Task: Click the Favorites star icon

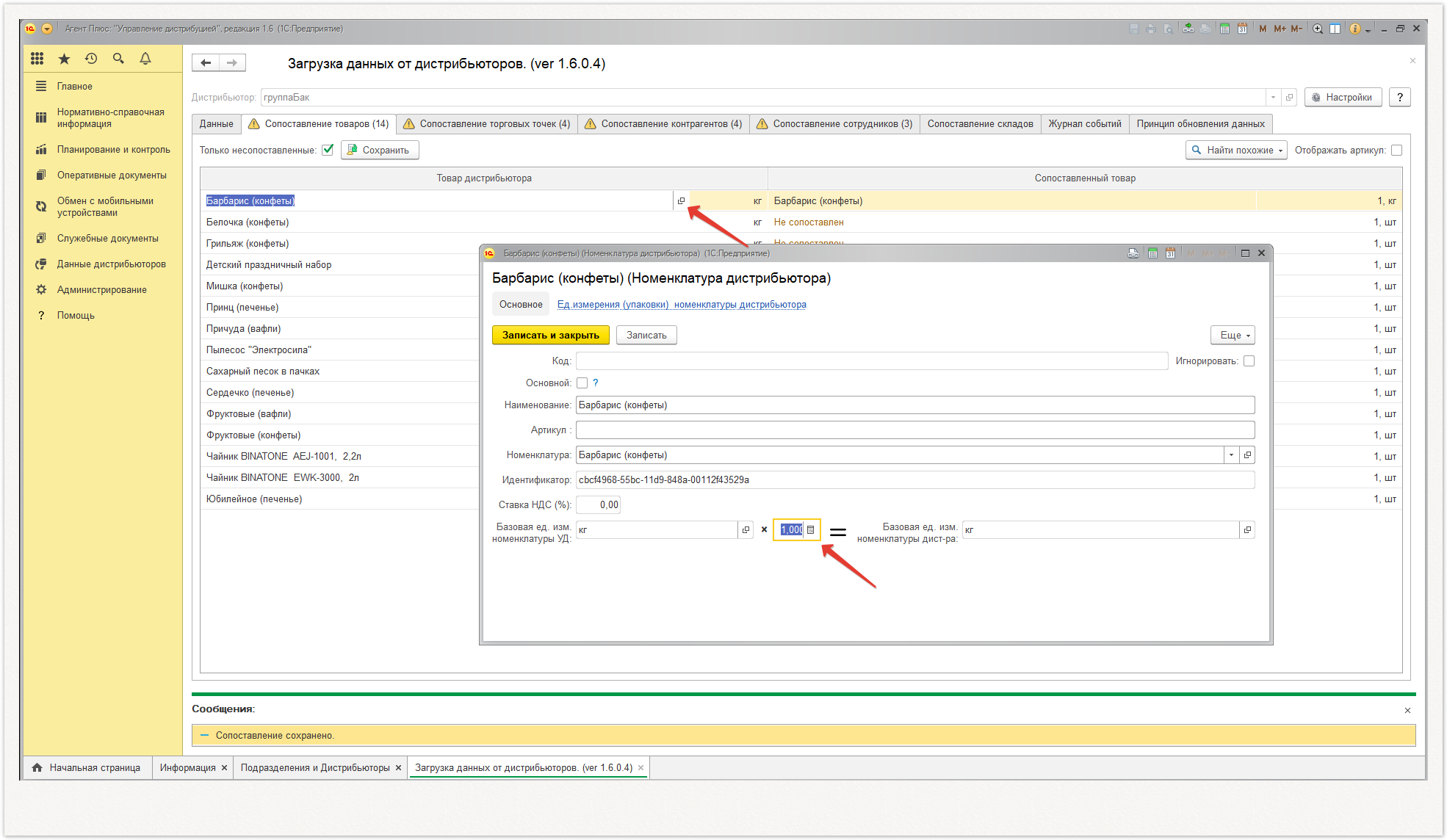Action: coord(65,59)
